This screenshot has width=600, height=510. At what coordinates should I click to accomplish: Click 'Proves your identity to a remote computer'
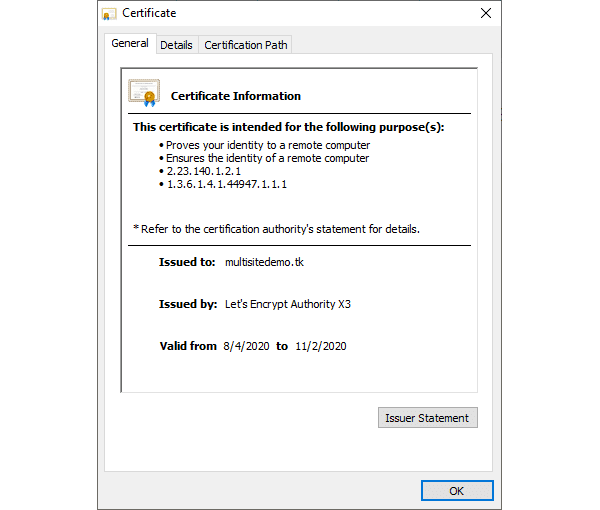click(268, 145)
